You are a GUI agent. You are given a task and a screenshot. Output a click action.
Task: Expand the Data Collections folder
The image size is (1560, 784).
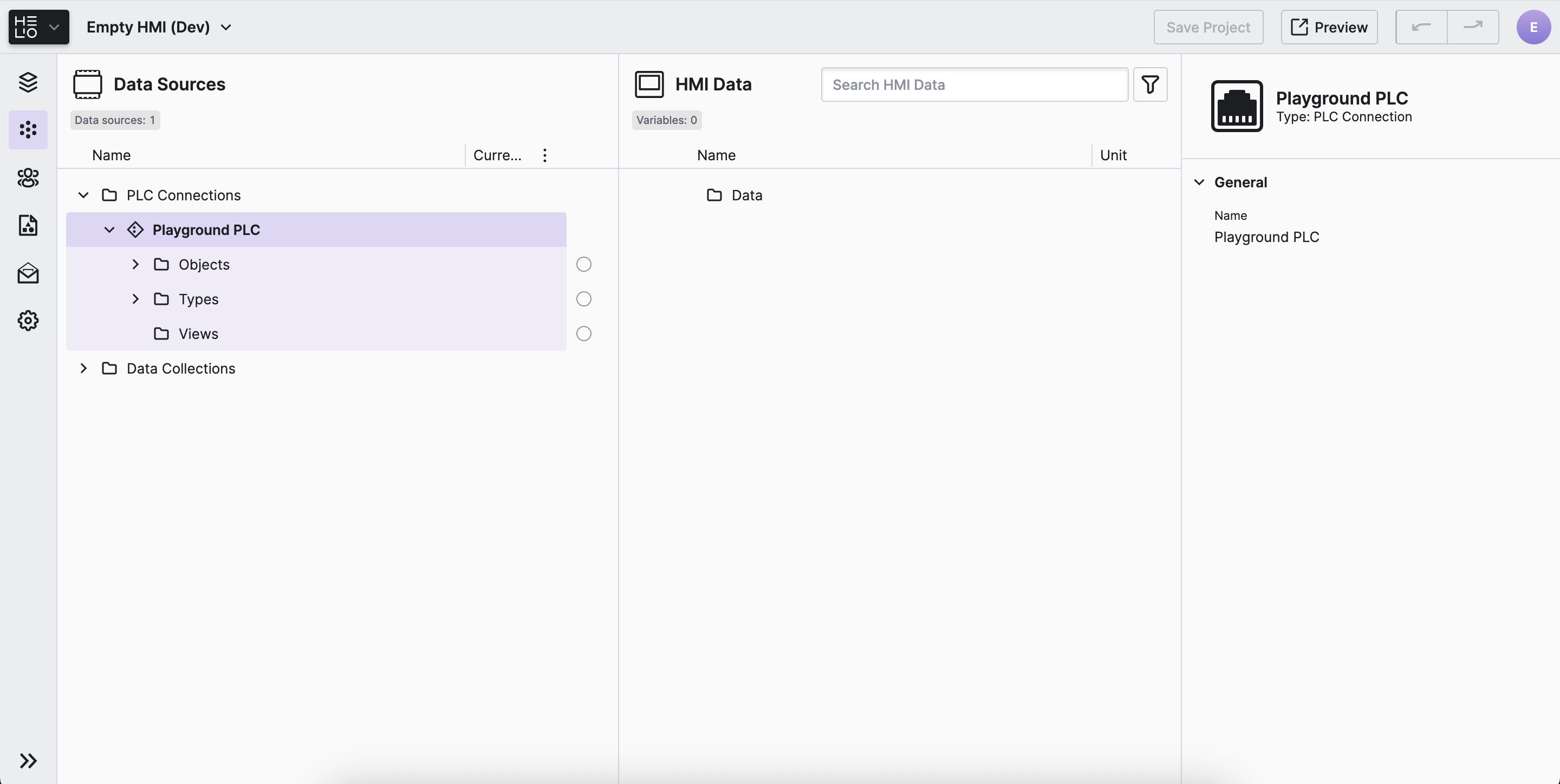click(83, 368)
